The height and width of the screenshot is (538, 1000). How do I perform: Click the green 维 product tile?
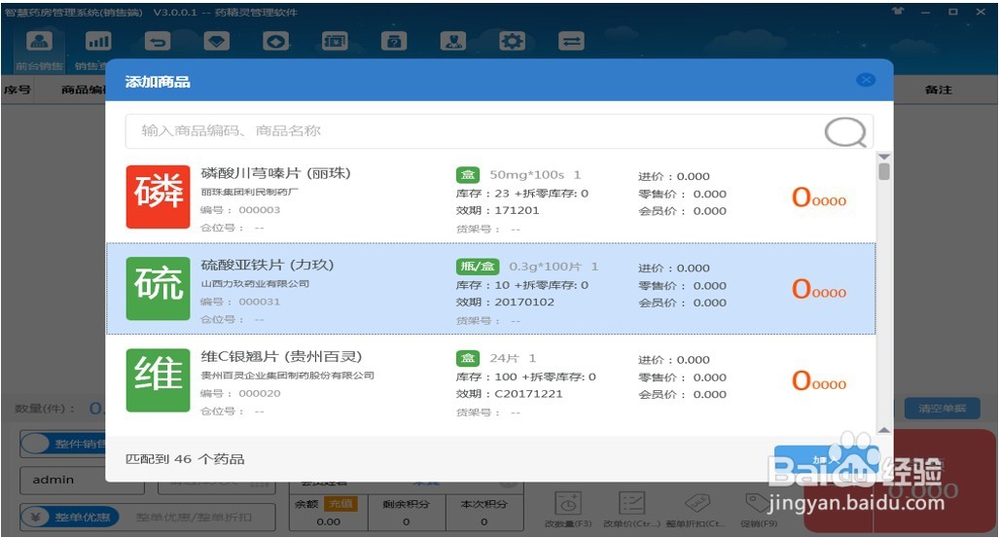(158, 380)
